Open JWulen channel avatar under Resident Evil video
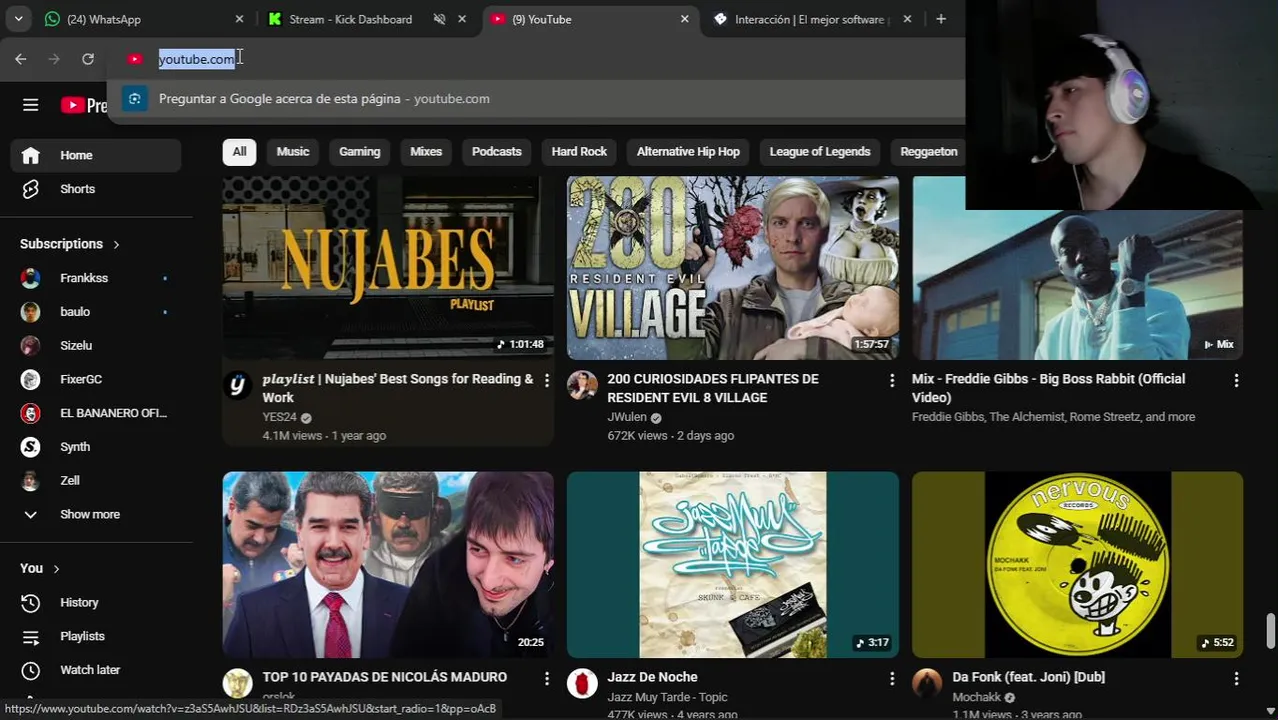Viewport: 1278px width, 720px height. point(582,385)
